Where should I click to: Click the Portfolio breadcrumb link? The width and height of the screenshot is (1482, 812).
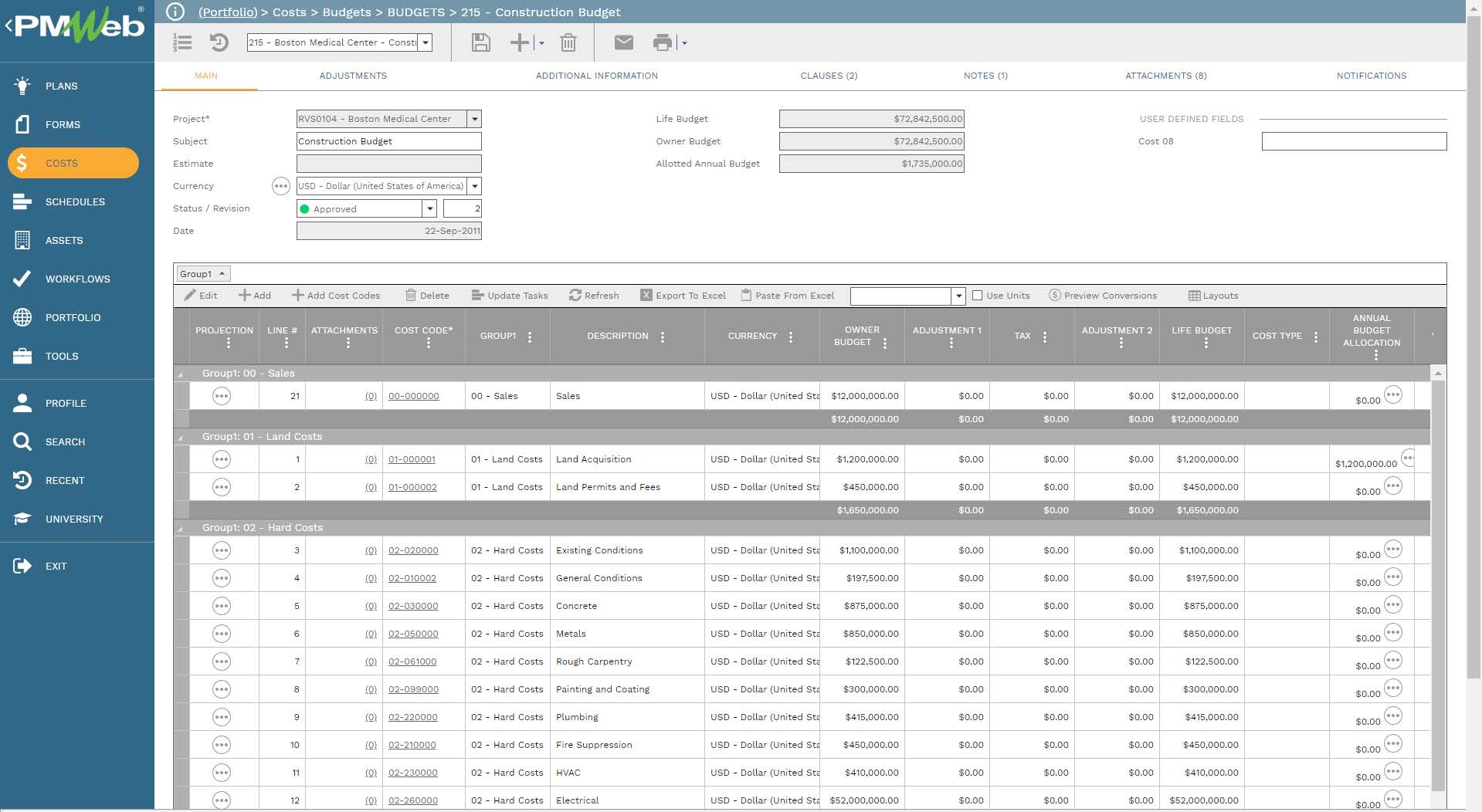point(228,12)
